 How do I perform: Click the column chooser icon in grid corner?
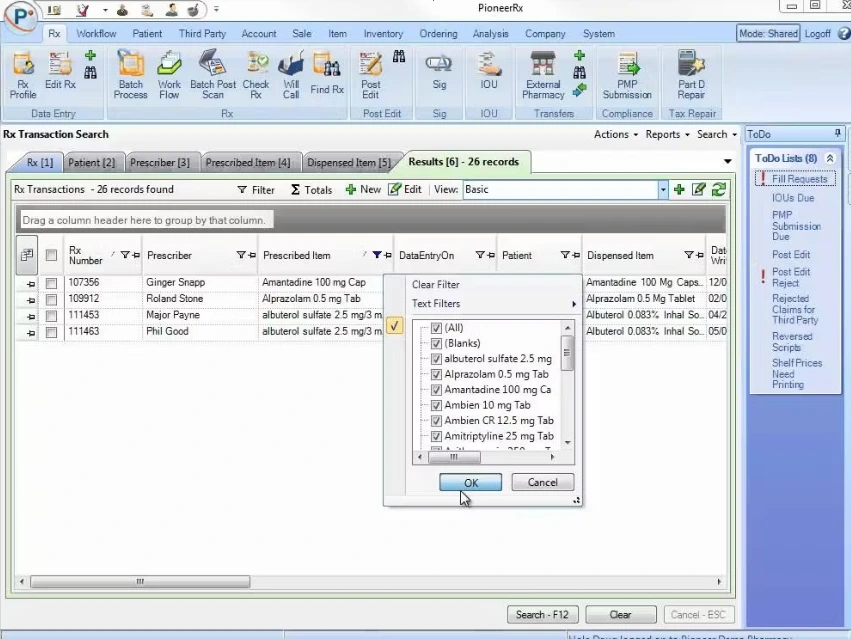point(27,255)
